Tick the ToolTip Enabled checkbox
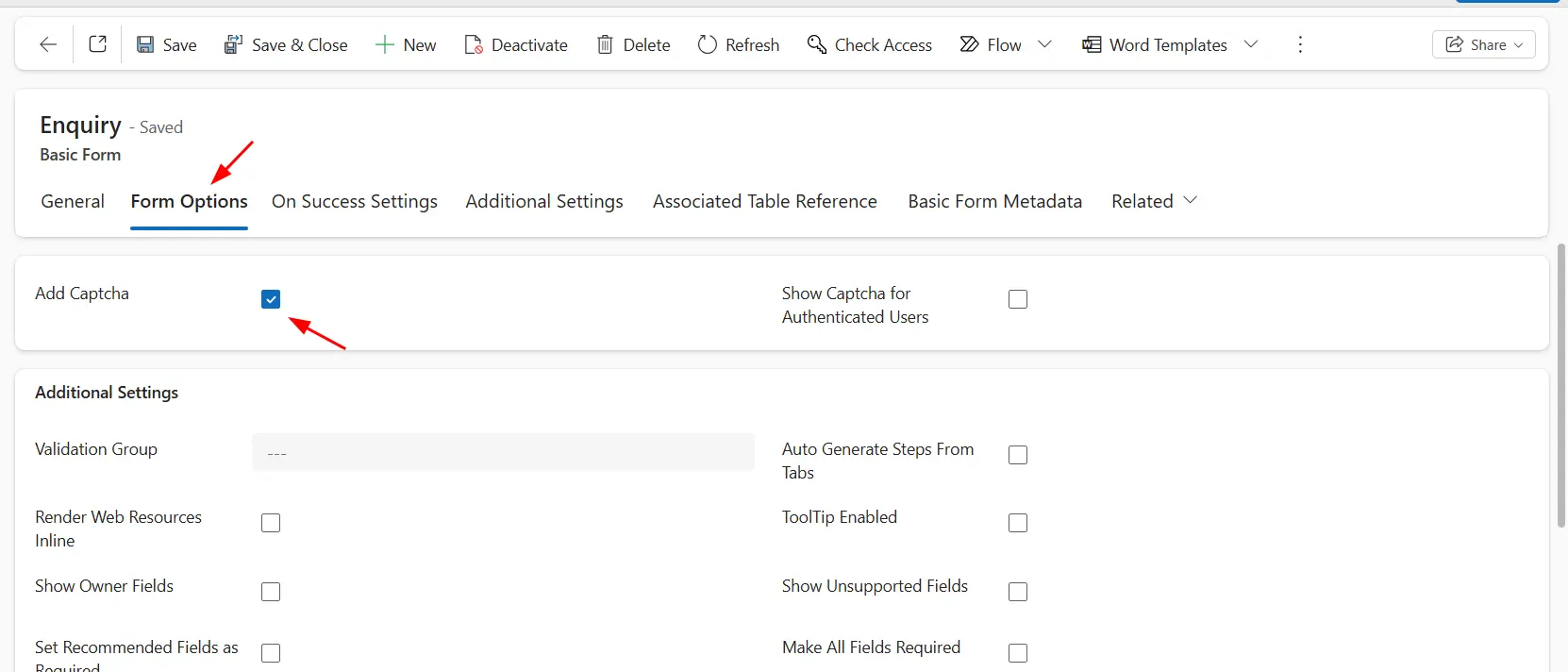1568x672 pixels. [x=1018, y=523]
